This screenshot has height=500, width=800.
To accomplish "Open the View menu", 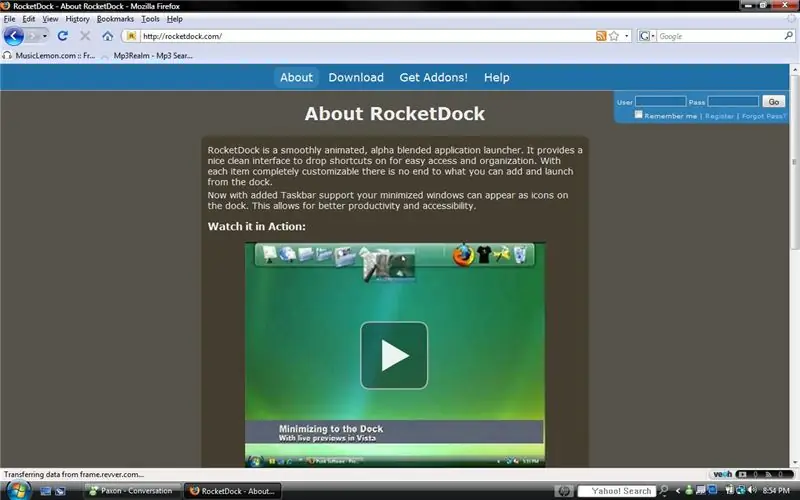I will [50, 19].
